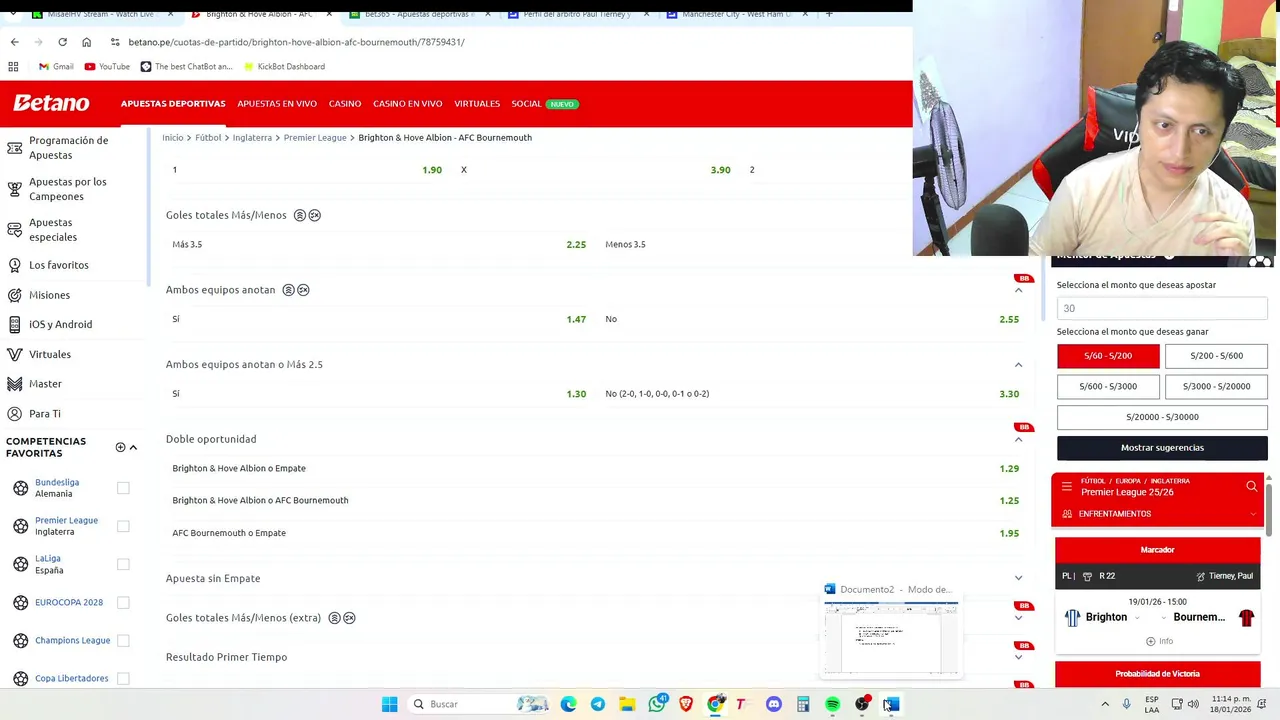Click the Betano logo

coord(51,103)
